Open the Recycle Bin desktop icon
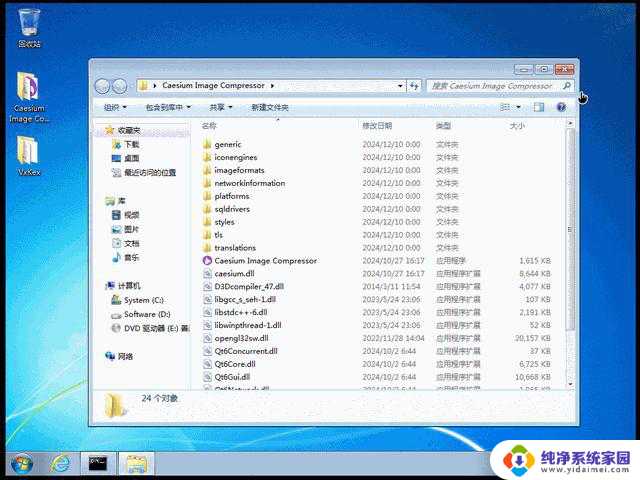Viewport: 640px width, 480px height. point(29,28)
